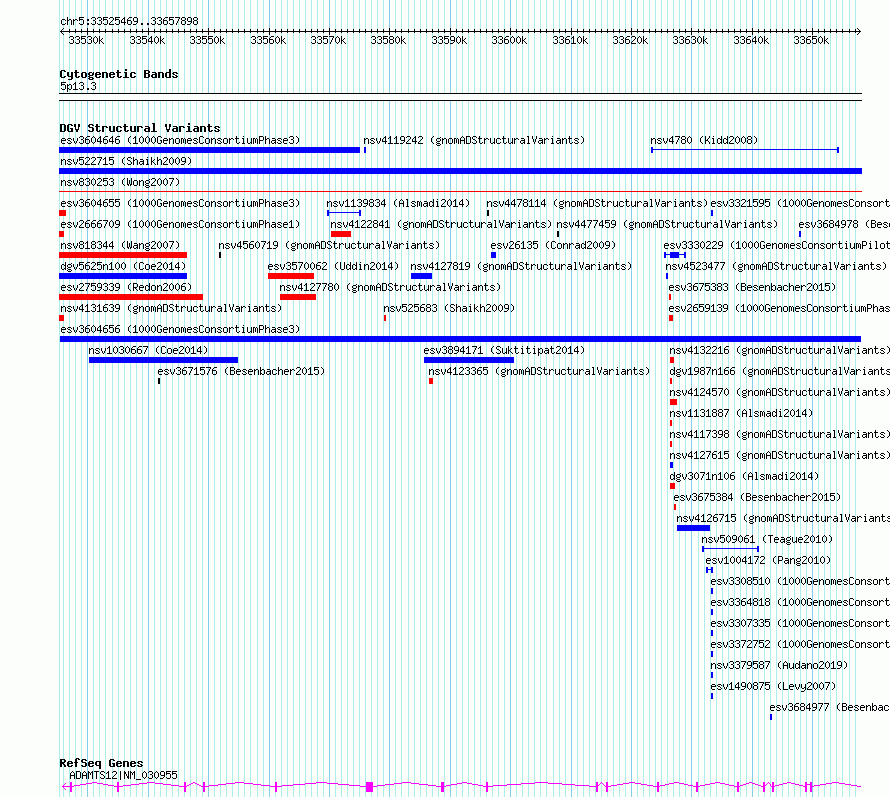The image size is (890, 797).
Task: Select the nsv4132216 variant label
Action: click(x=779, y=350)
